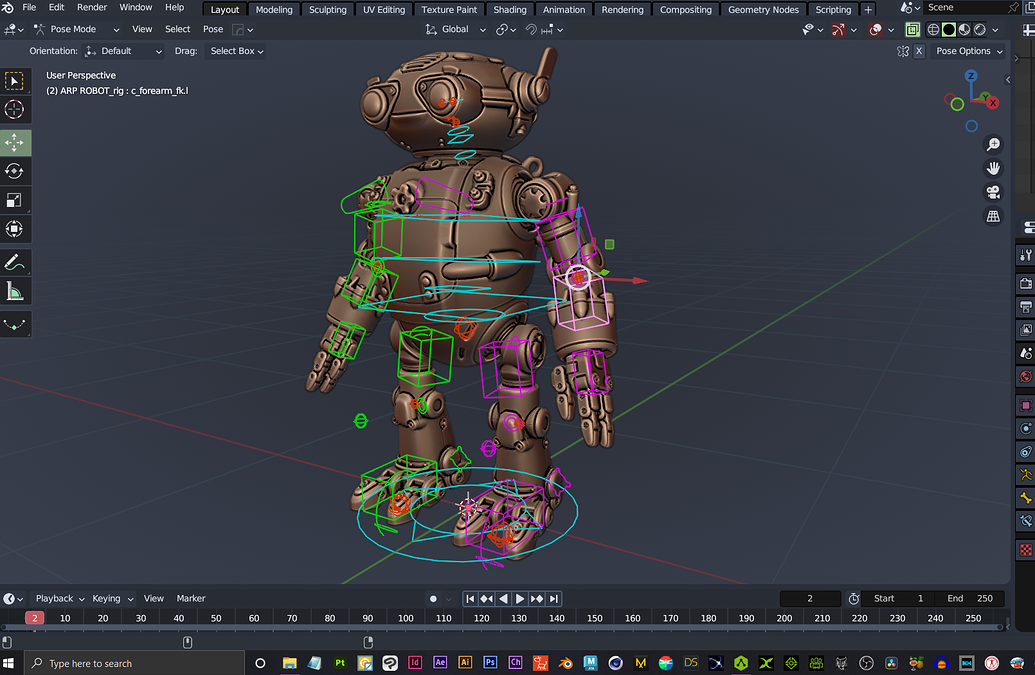Screen dimensions: 1035x675
Task: Open Global transform orientation dropdown
Action: pos(455,30)
